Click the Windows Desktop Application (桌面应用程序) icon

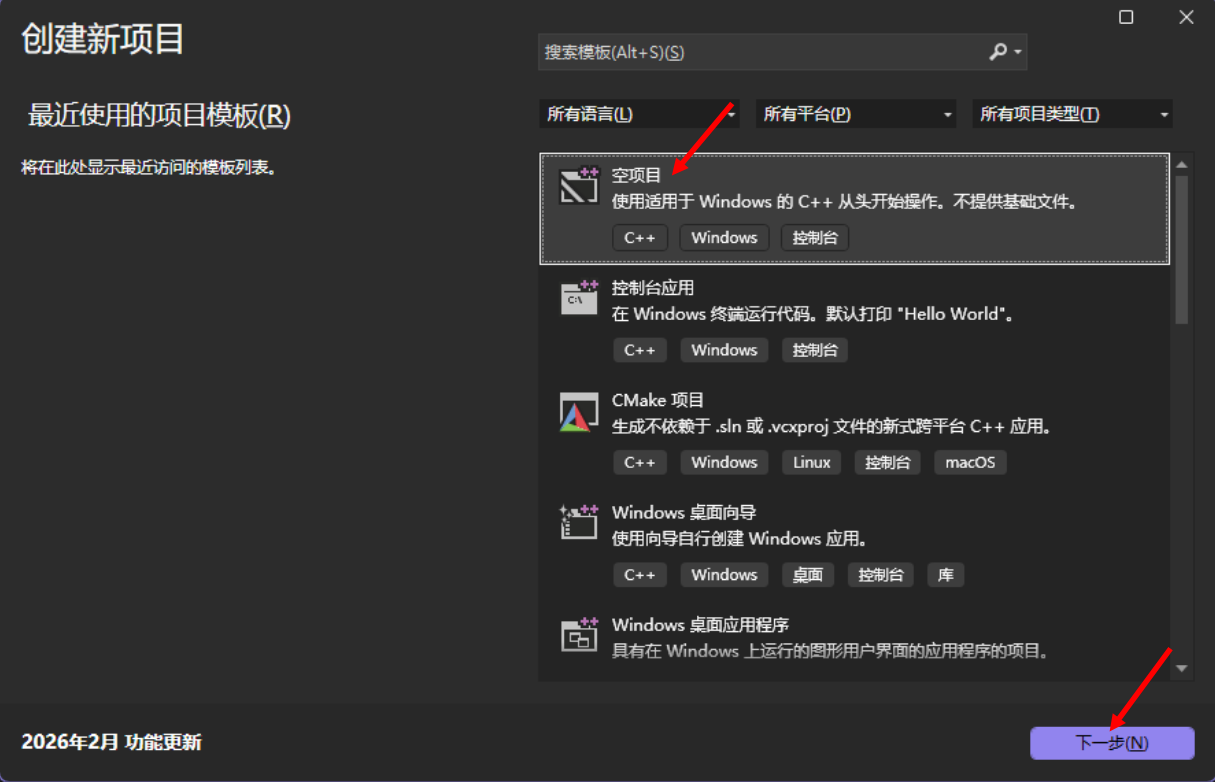579,634
